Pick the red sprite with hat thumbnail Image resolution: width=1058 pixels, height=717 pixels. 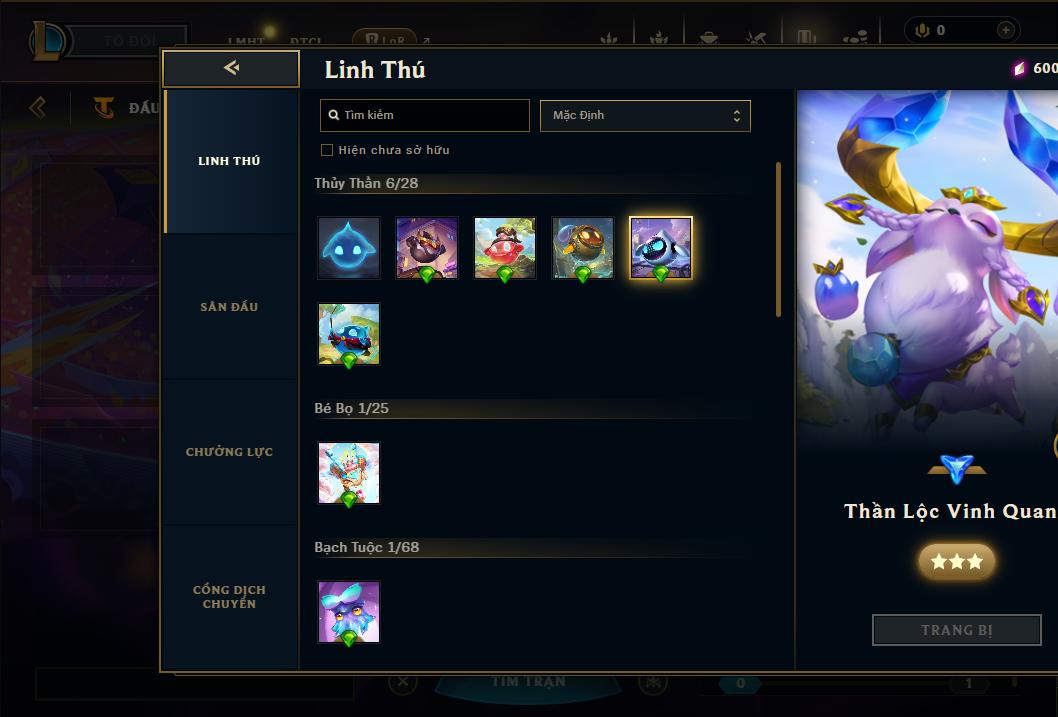coord(505,248)
